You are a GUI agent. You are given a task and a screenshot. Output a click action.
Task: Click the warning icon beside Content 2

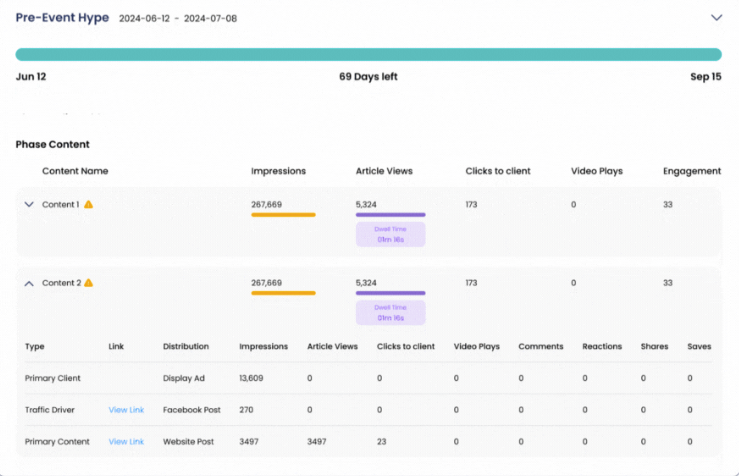click(x=89, y=283)
